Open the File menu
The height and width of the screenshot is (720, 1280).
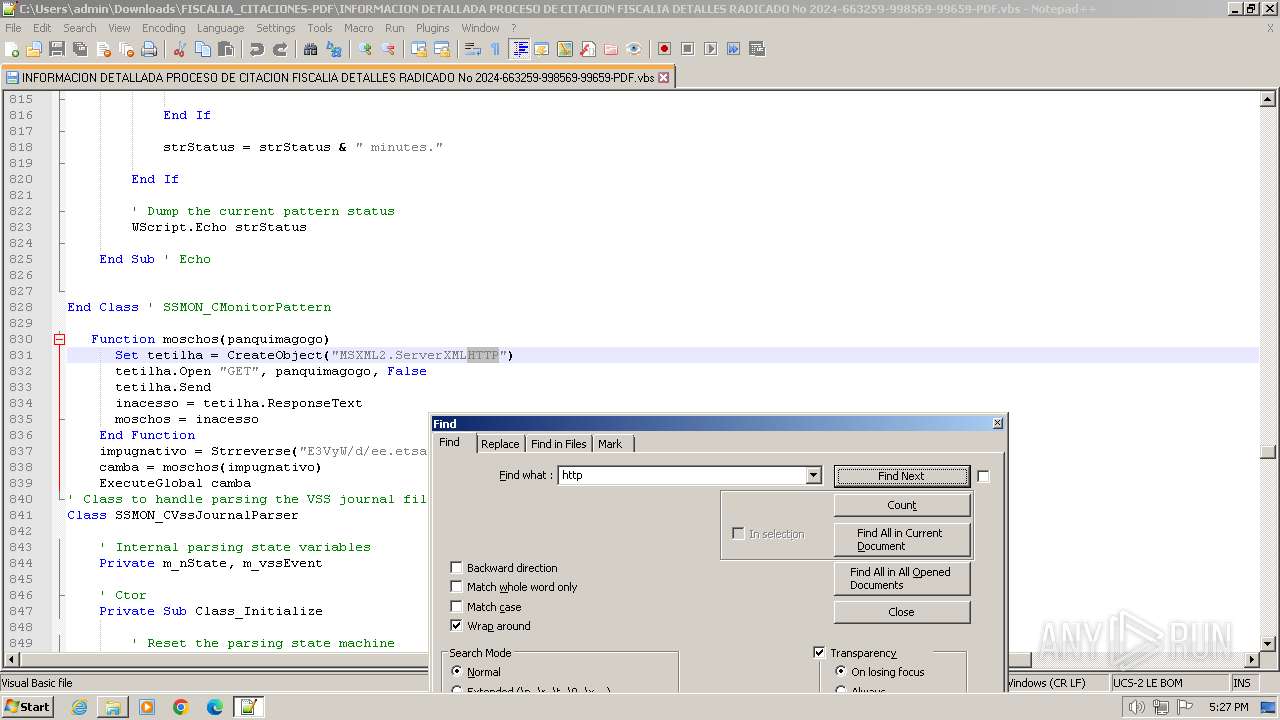[13, 28]
